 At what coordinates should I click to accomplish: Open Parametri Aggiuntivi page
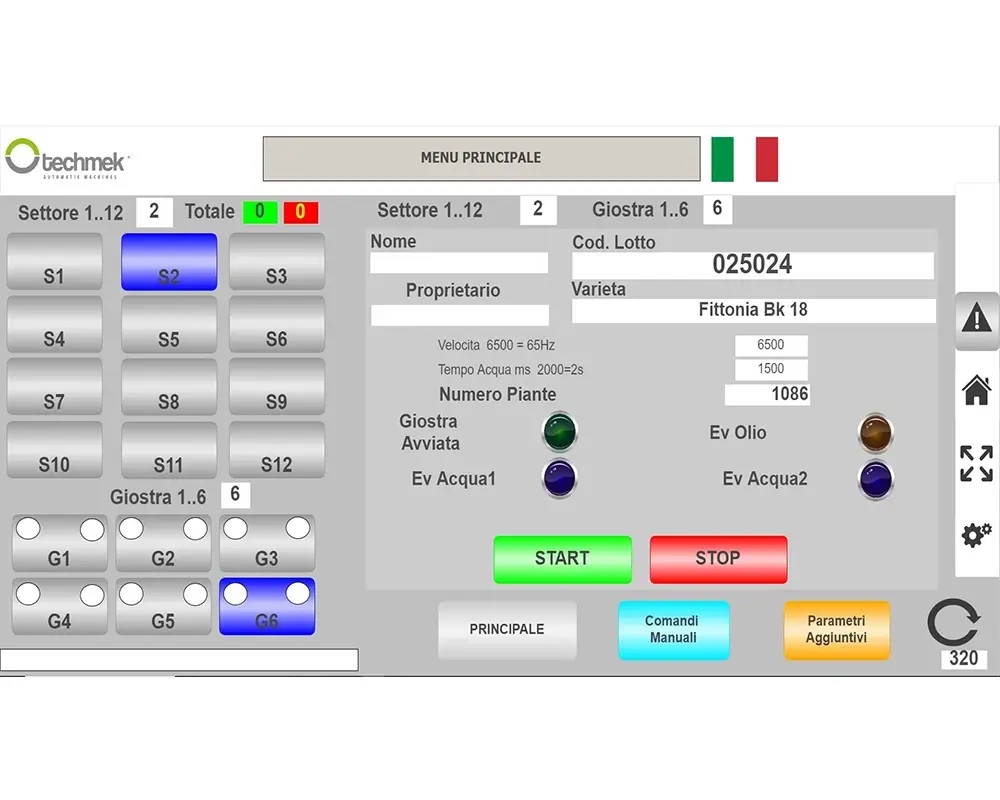pos(836,630)
